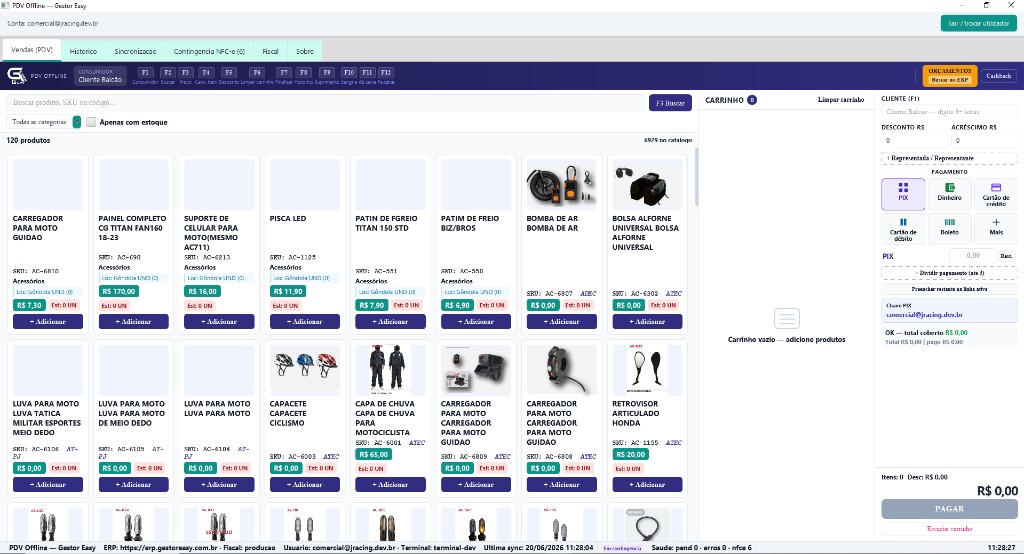Focus DESCONTO R$ input field

[x=914, y=140]
